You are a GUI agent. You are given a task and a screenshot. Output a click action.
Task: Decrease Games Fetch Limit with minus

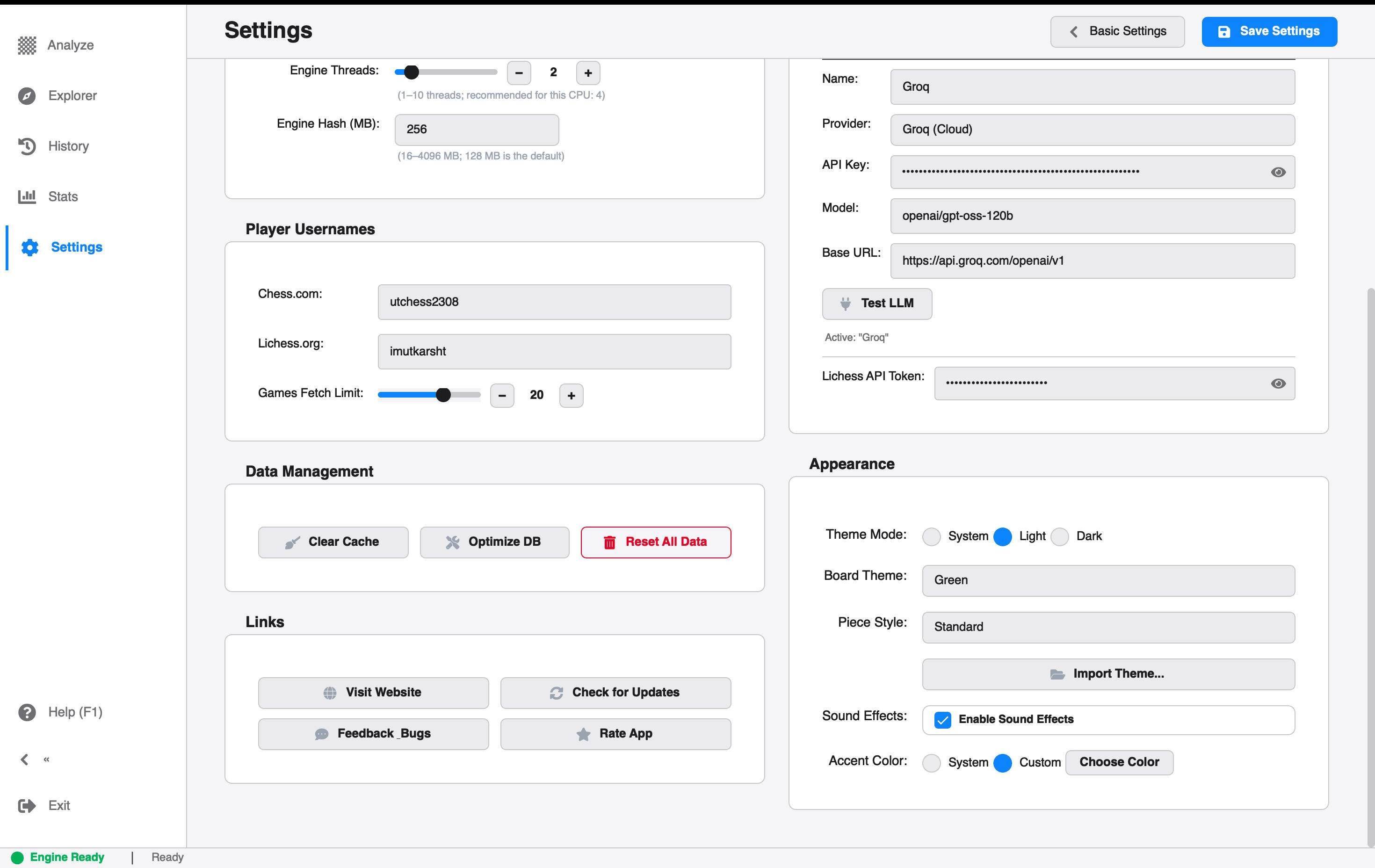[x=502, y=395]
